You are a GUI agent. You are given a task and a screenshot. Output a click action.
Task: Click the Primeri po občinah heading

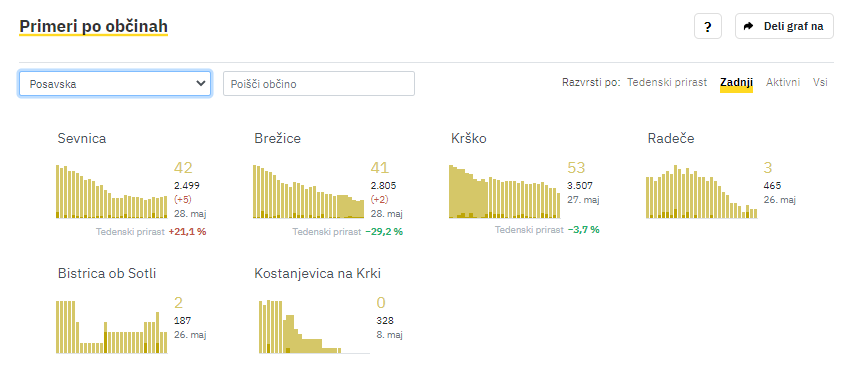[93, 26]
